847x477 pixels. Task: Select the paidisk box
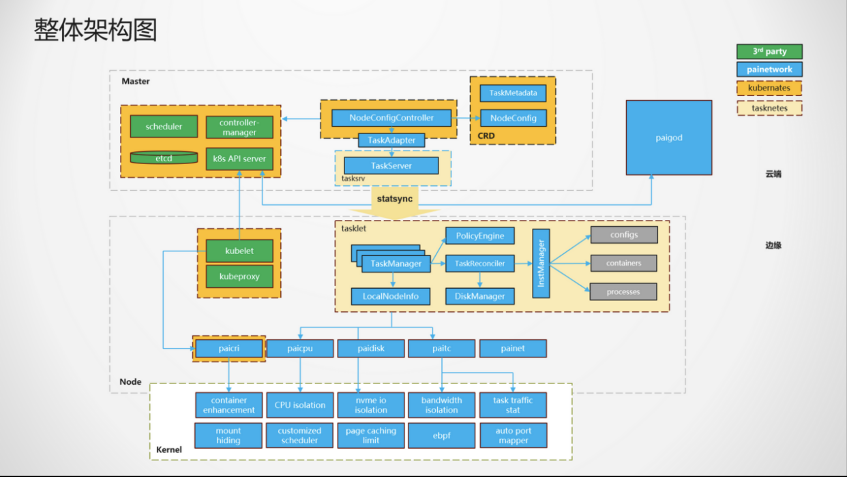coord(371,348)
